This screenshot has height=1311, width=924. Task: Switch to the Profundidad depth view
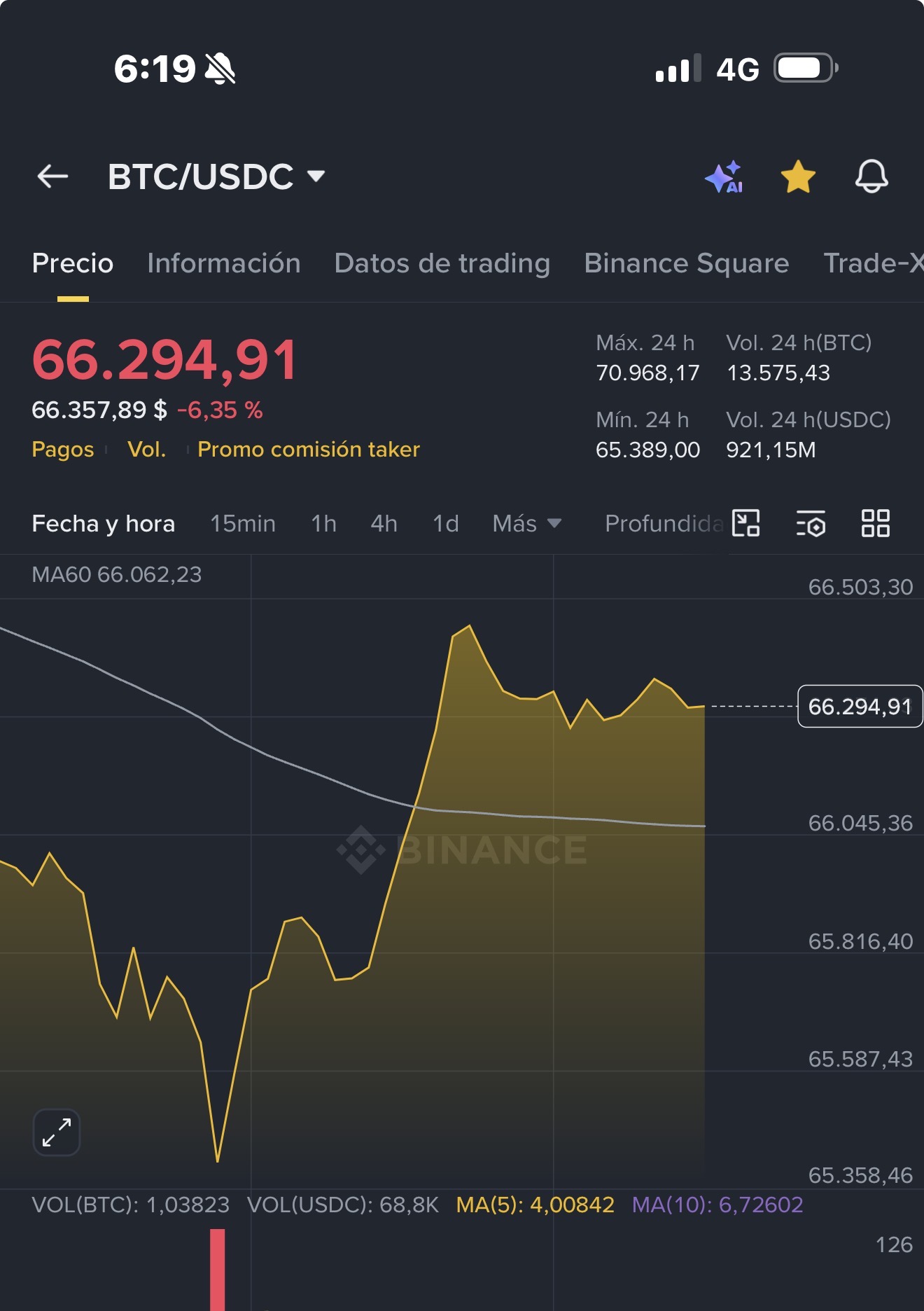[x=664, y=524]
